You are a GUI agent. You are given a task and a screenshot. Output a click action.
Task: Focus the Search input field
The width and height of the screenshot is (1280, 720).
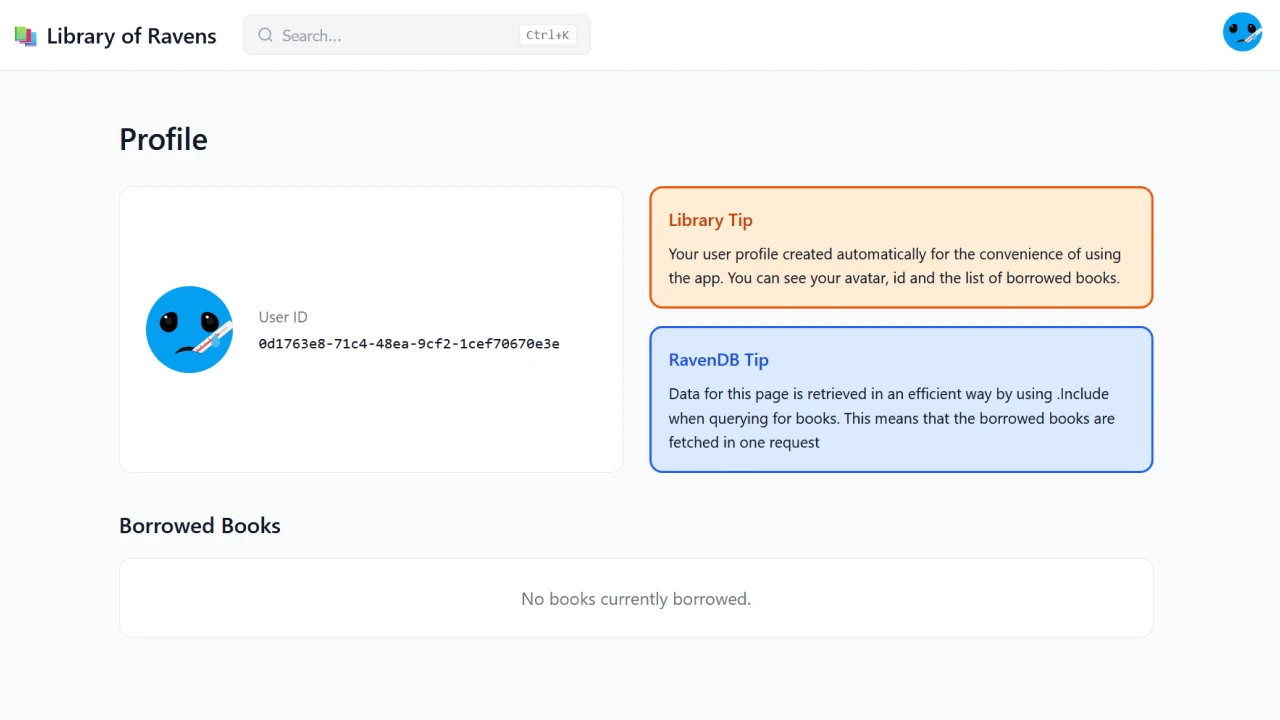point(417,35)
